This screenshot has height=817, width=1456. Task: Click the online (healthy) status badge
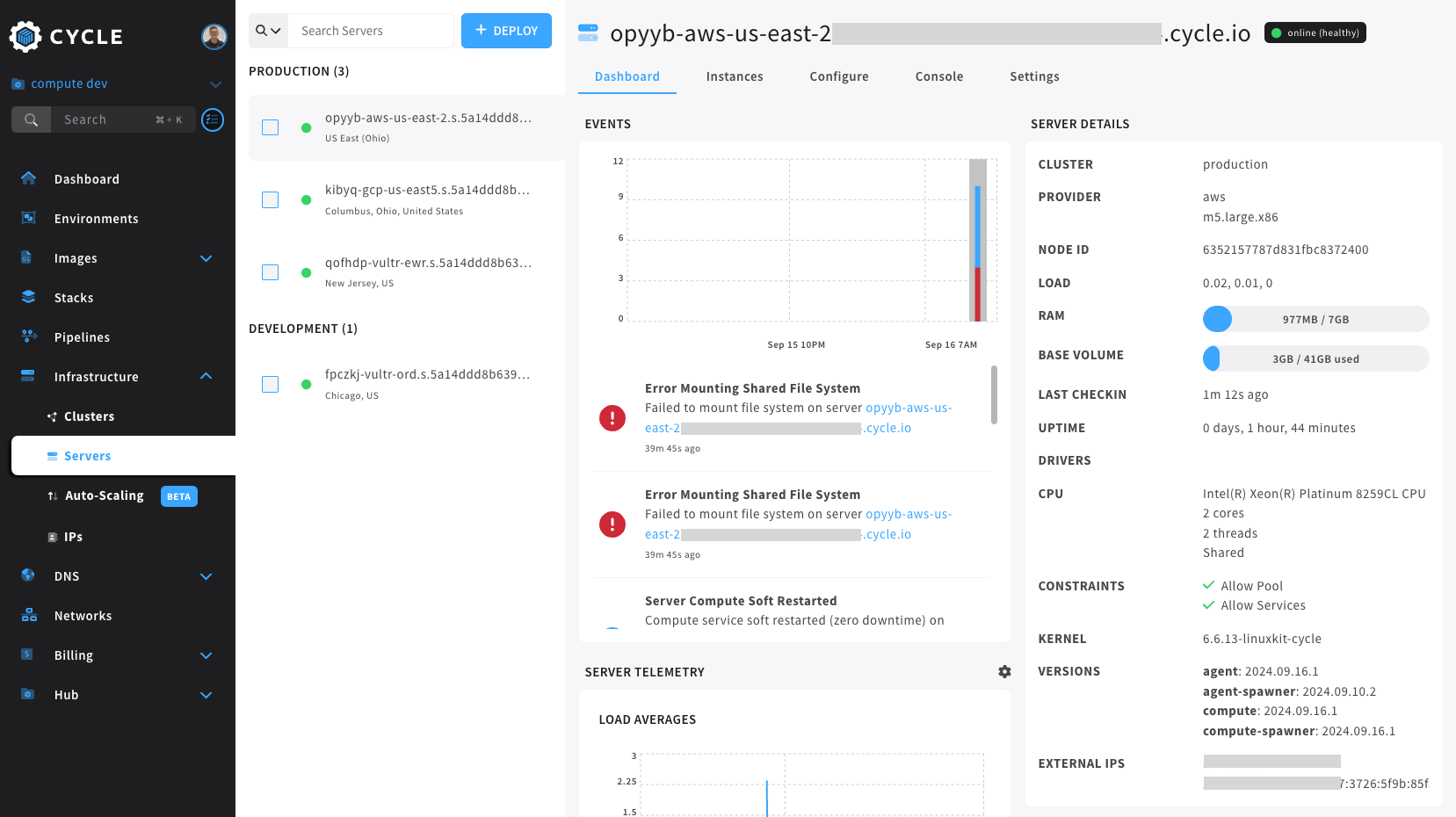1315,33
